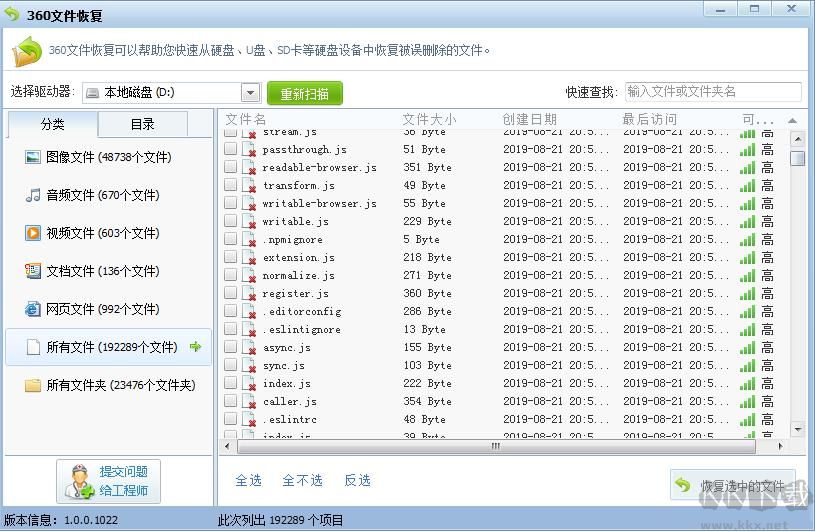815x532 pixels.
Task: Click the file icon of extension.js
Action: pos(249,258)
